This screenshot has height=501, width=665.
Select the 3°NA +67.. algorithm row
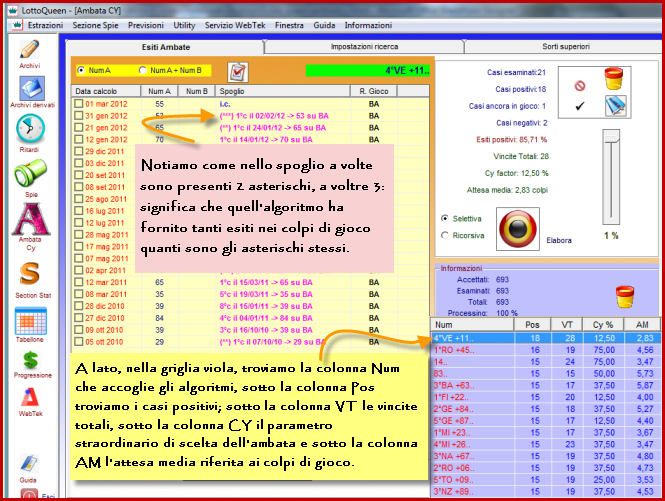(x=546, y=456)
